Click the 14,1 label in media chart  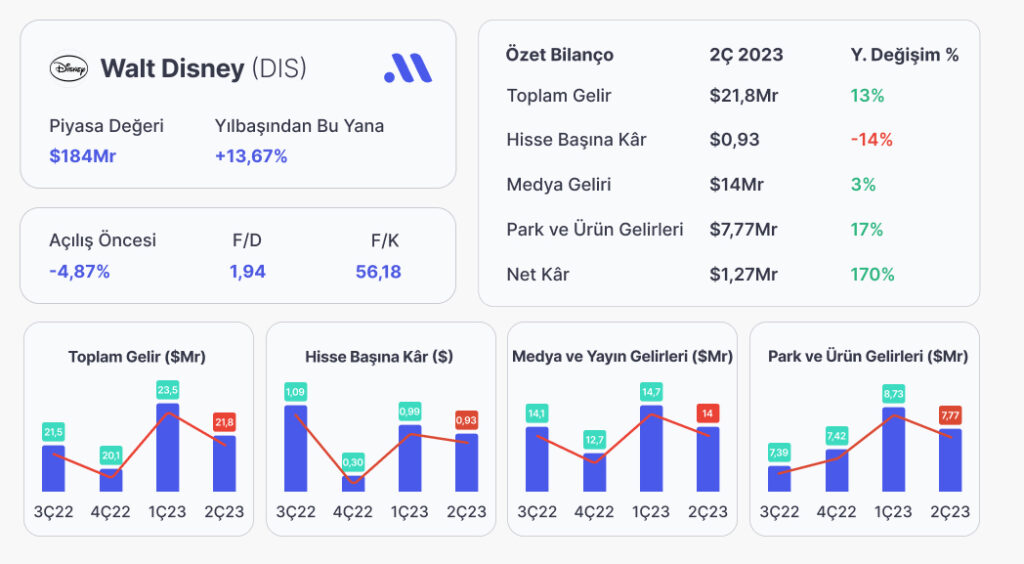[537, 413]
